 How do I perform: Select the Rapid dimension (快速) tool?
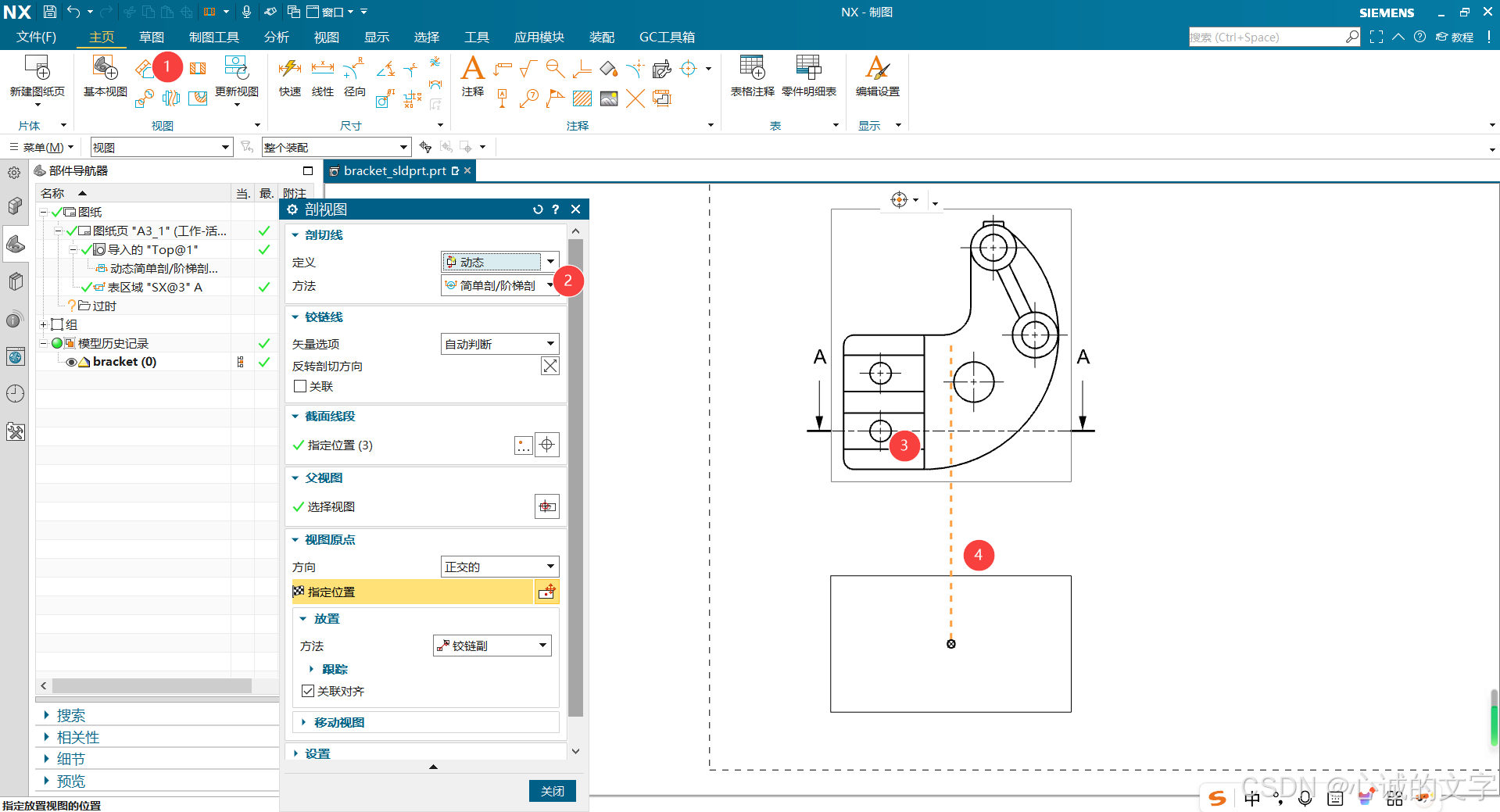pos(289,69)
